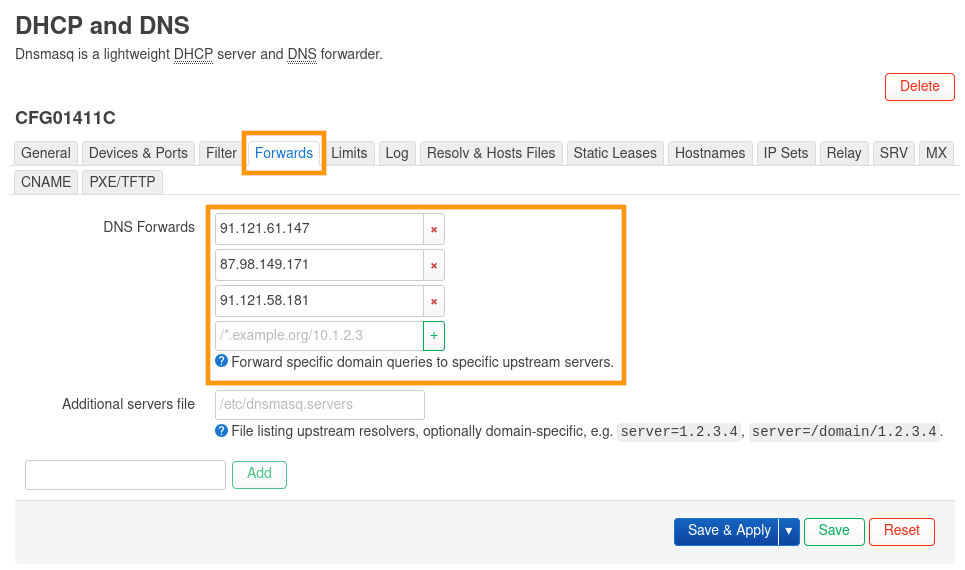Click the Save & Apply button
965x570 pixels.
[728, 531]
